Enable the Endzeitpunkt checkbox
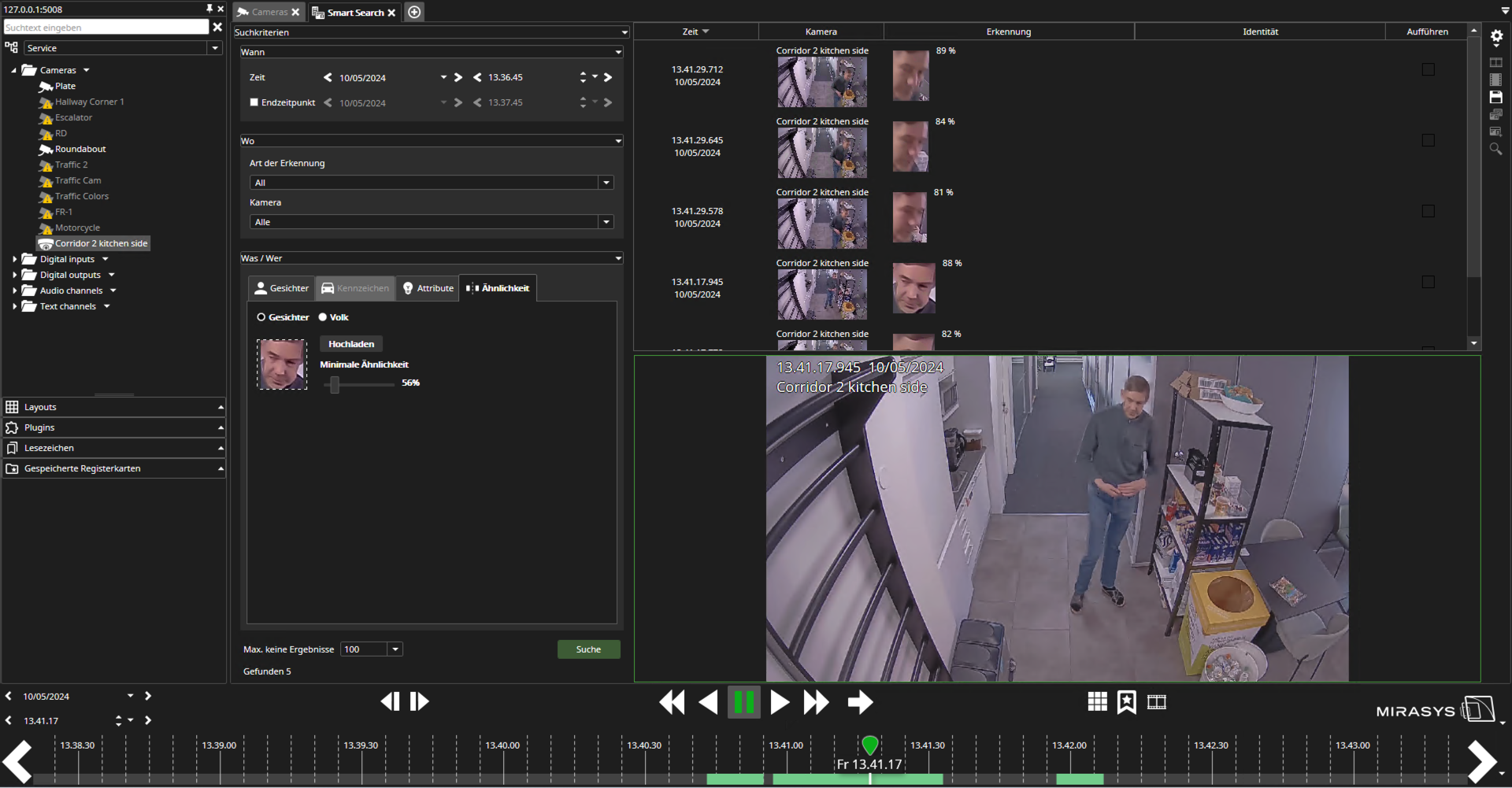This screenshot has height=788, width=1512. tap(254, 102)
